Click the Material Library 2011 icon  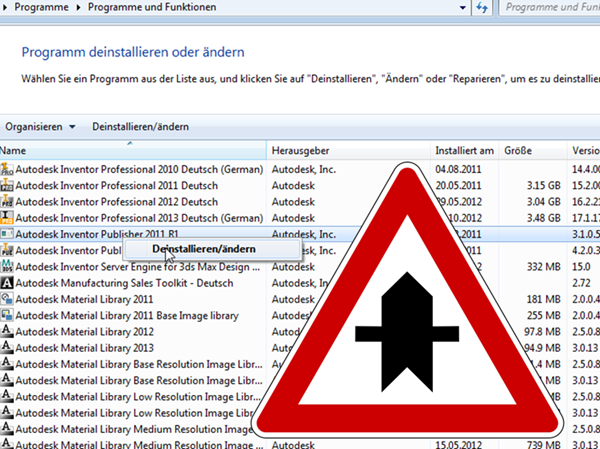click(7, 299)
